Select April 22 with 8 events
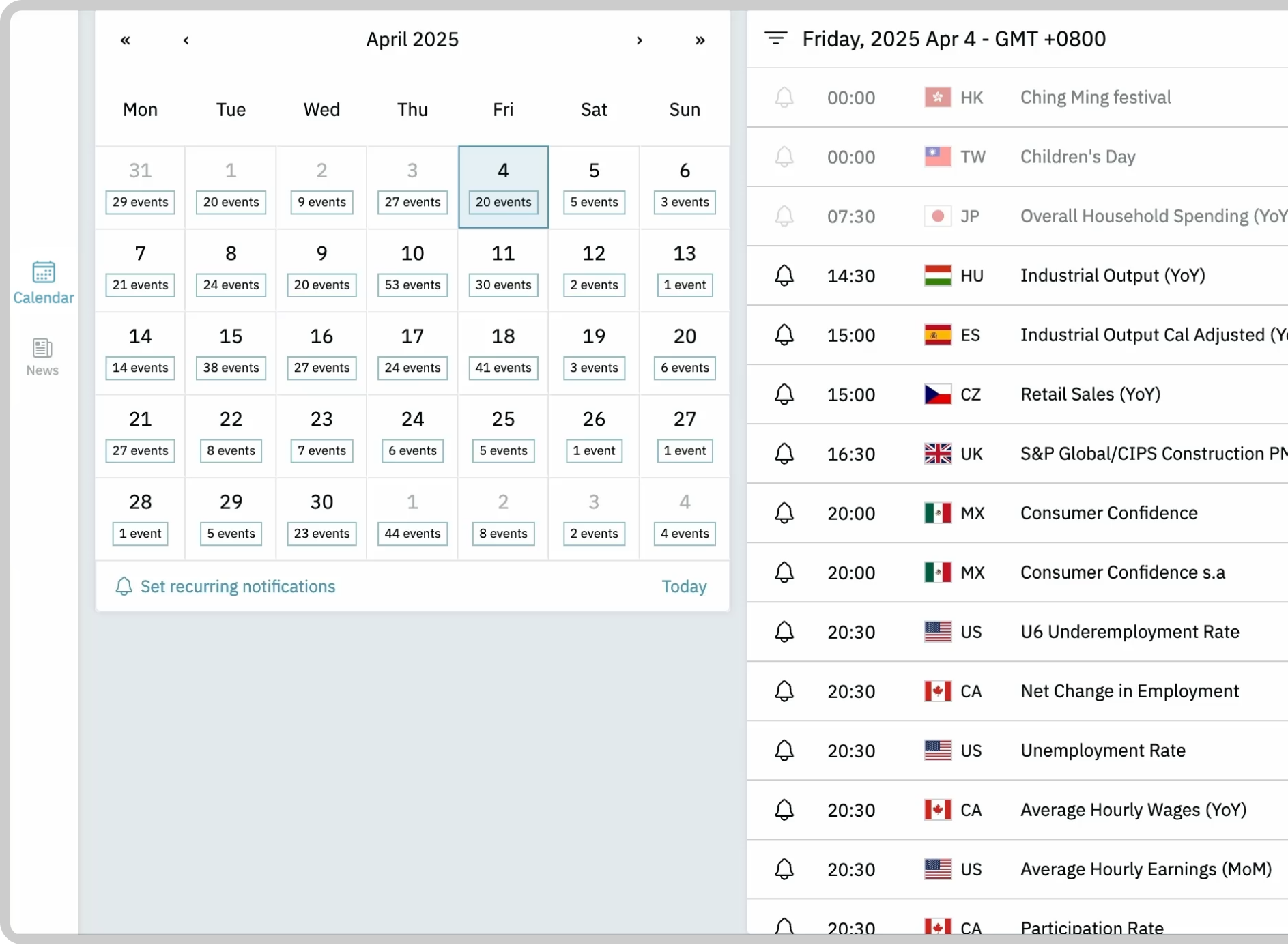 [231, 435]
